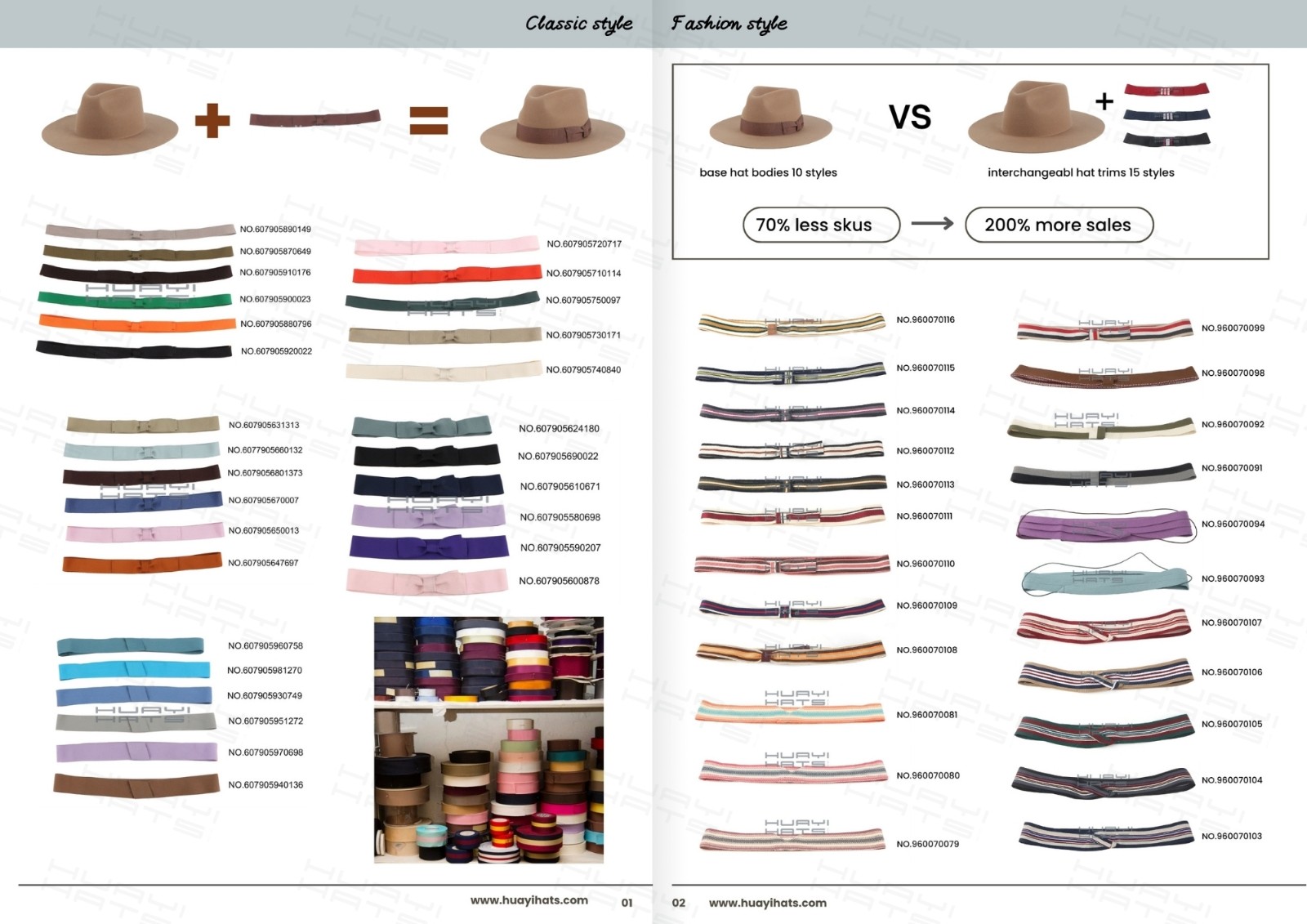Image resolution: width=1307 pixels, height=924 pixels.
Task: Open the Classic style heading
Action: click(x=578, y=24)
